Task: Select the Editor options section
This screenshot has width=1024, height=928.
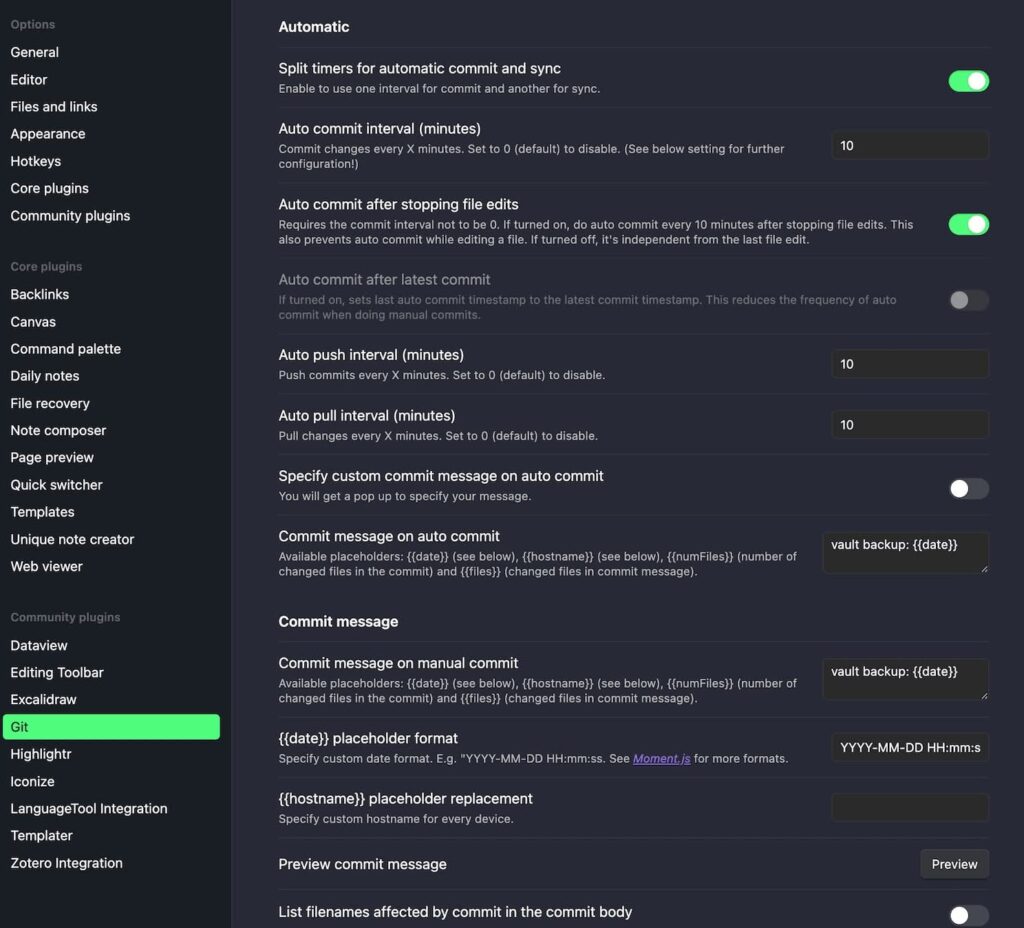Action: [29, 79]
